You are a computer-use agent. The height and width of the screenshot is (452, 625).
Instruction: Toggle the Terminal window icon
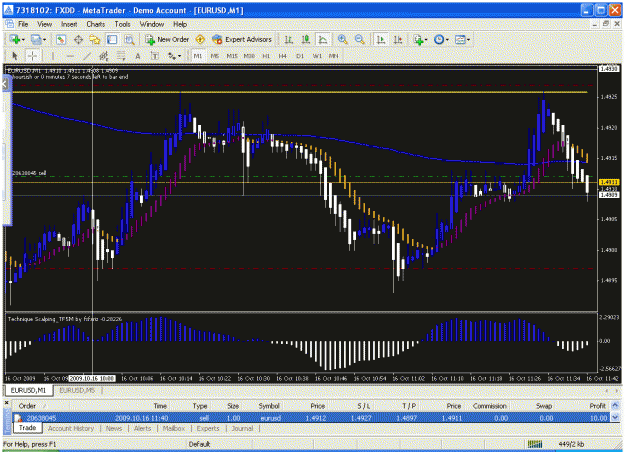[x=112, y=39]
